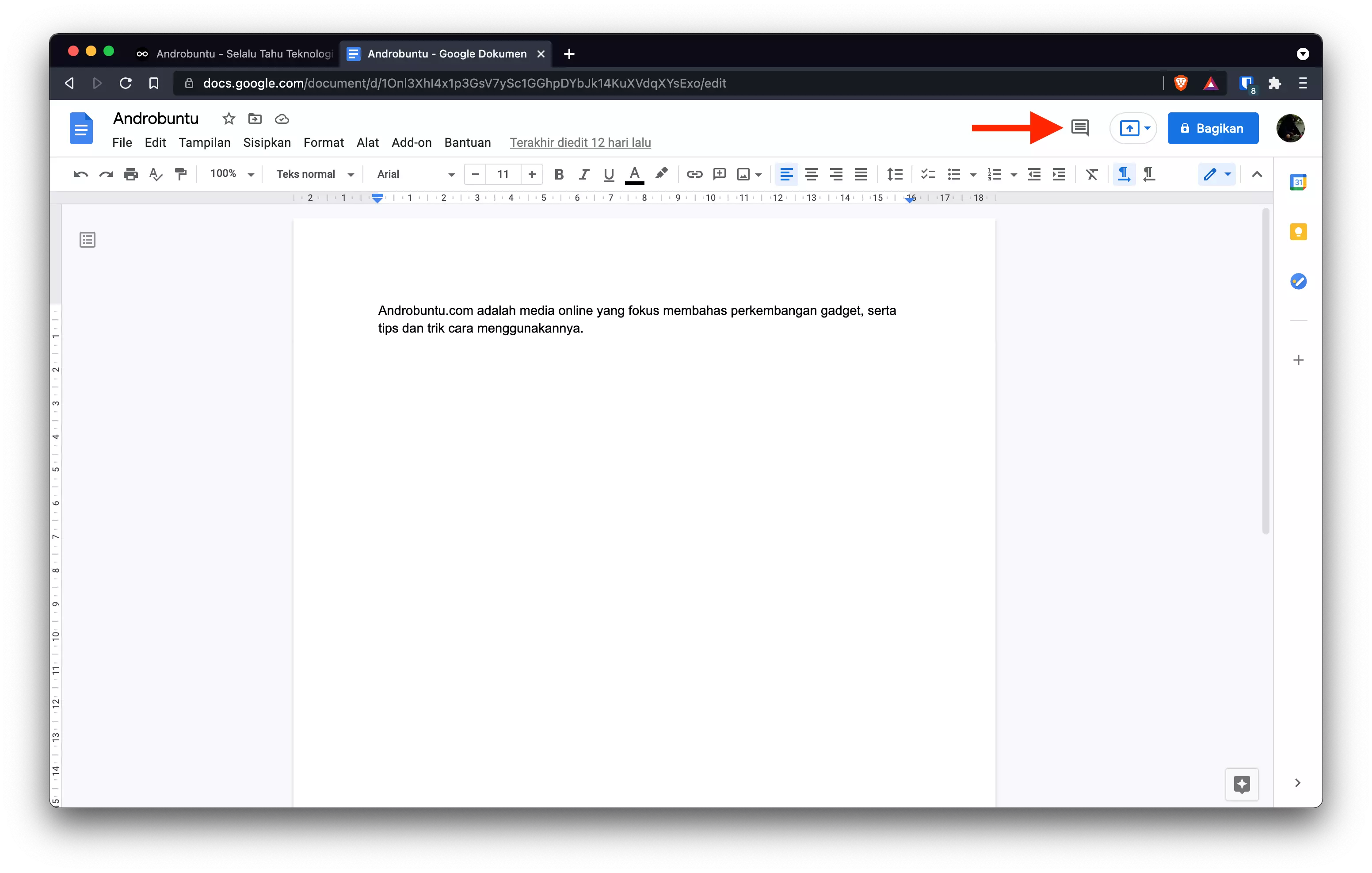Open Google Keep in the side panel
This screenshot has height=873, width=1372.
pyautogui.click(x=1299, y=231)
